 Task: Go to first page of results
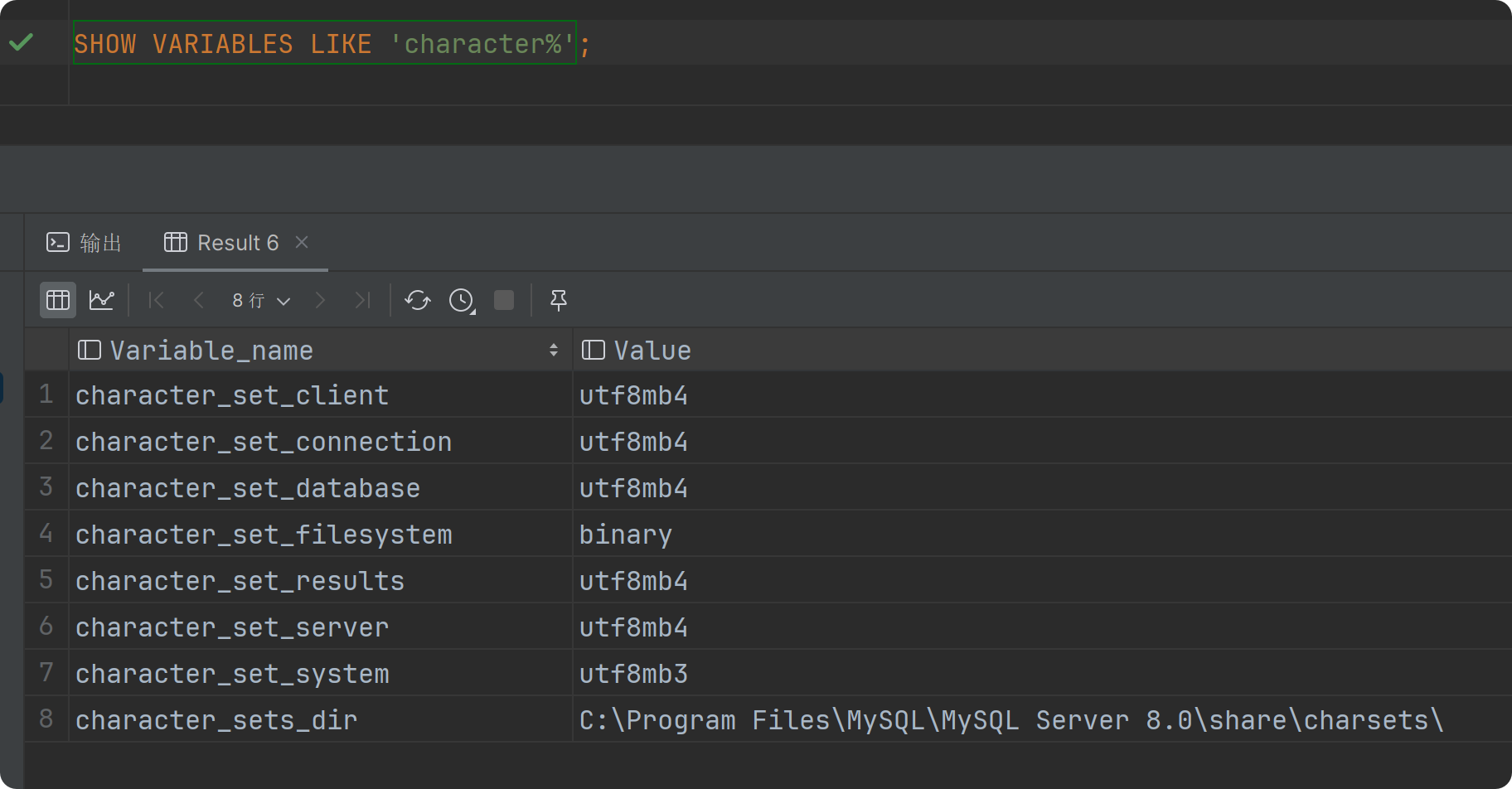156,300
